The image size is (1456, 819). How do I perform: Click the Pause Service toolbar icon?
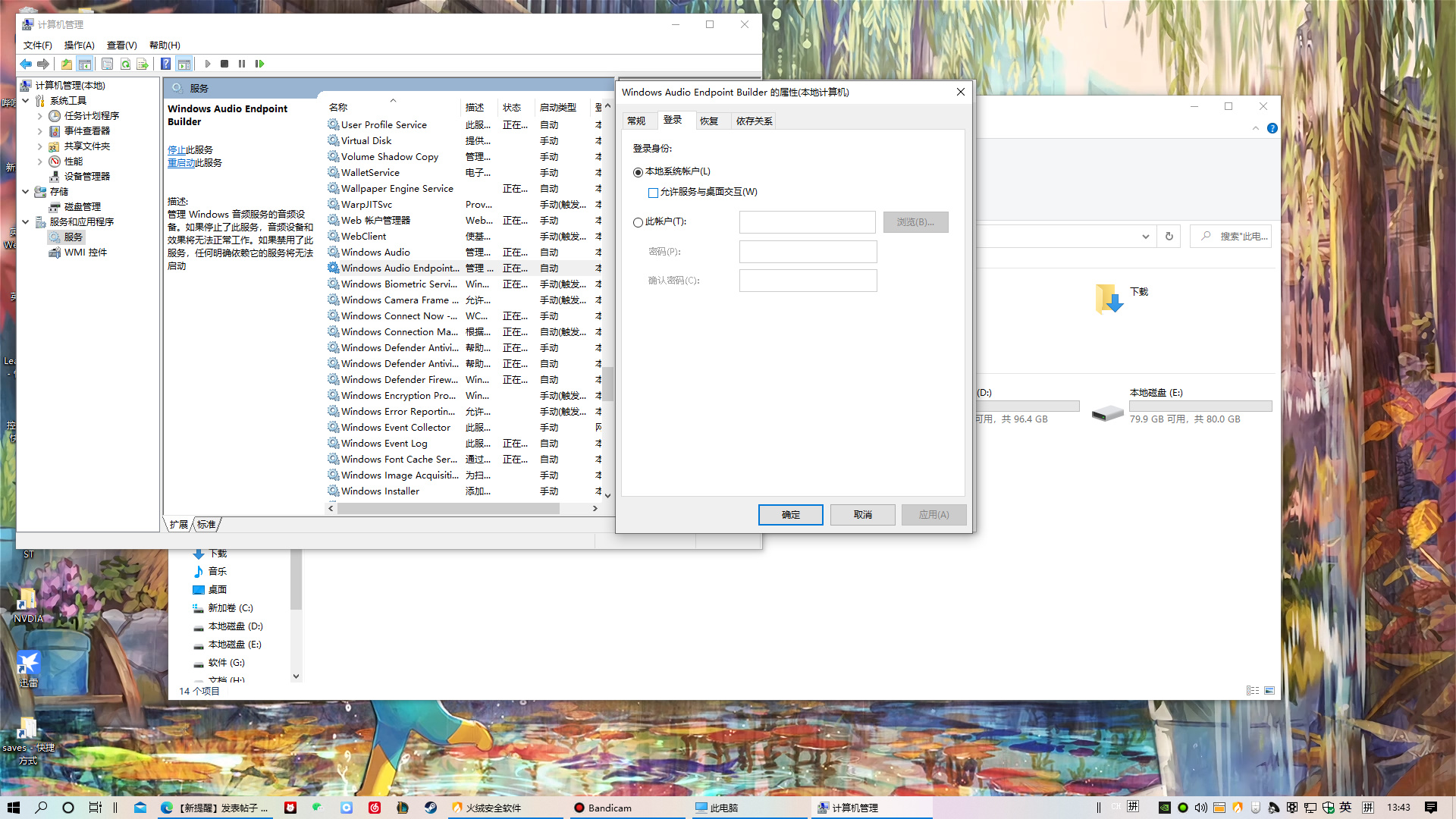click(x=242, y=64)
